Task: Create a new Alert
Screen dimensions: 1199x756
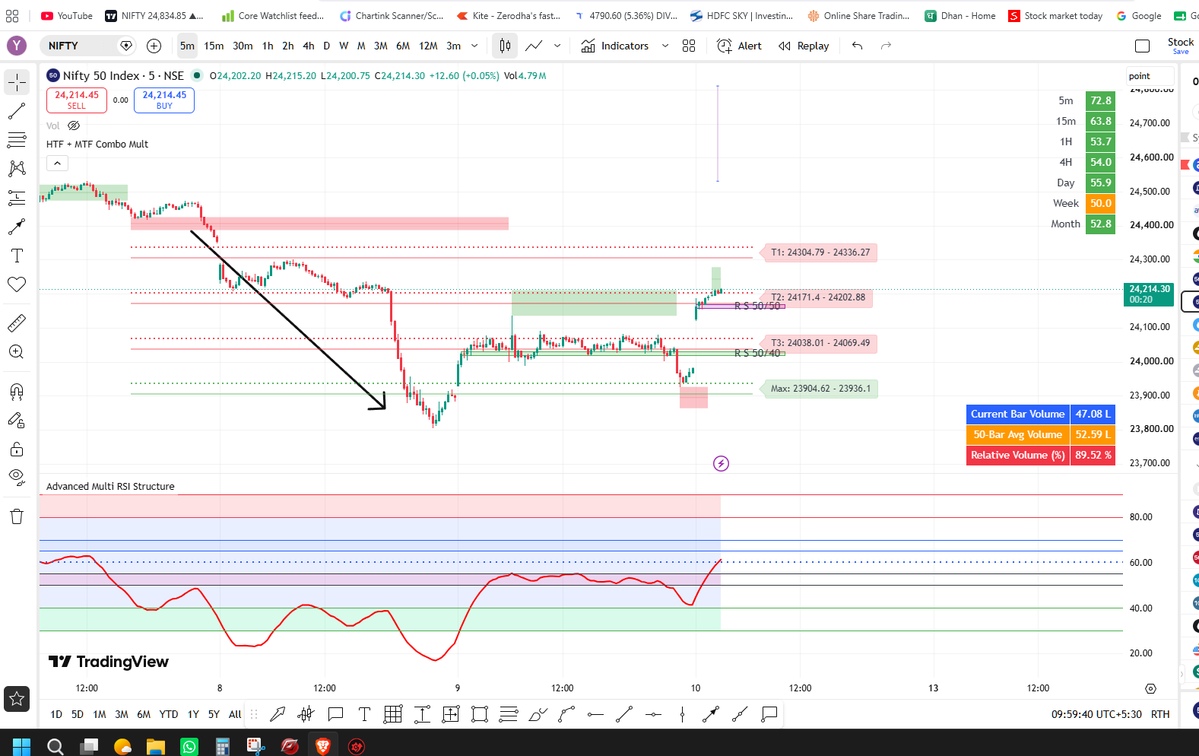Action: 739,46
